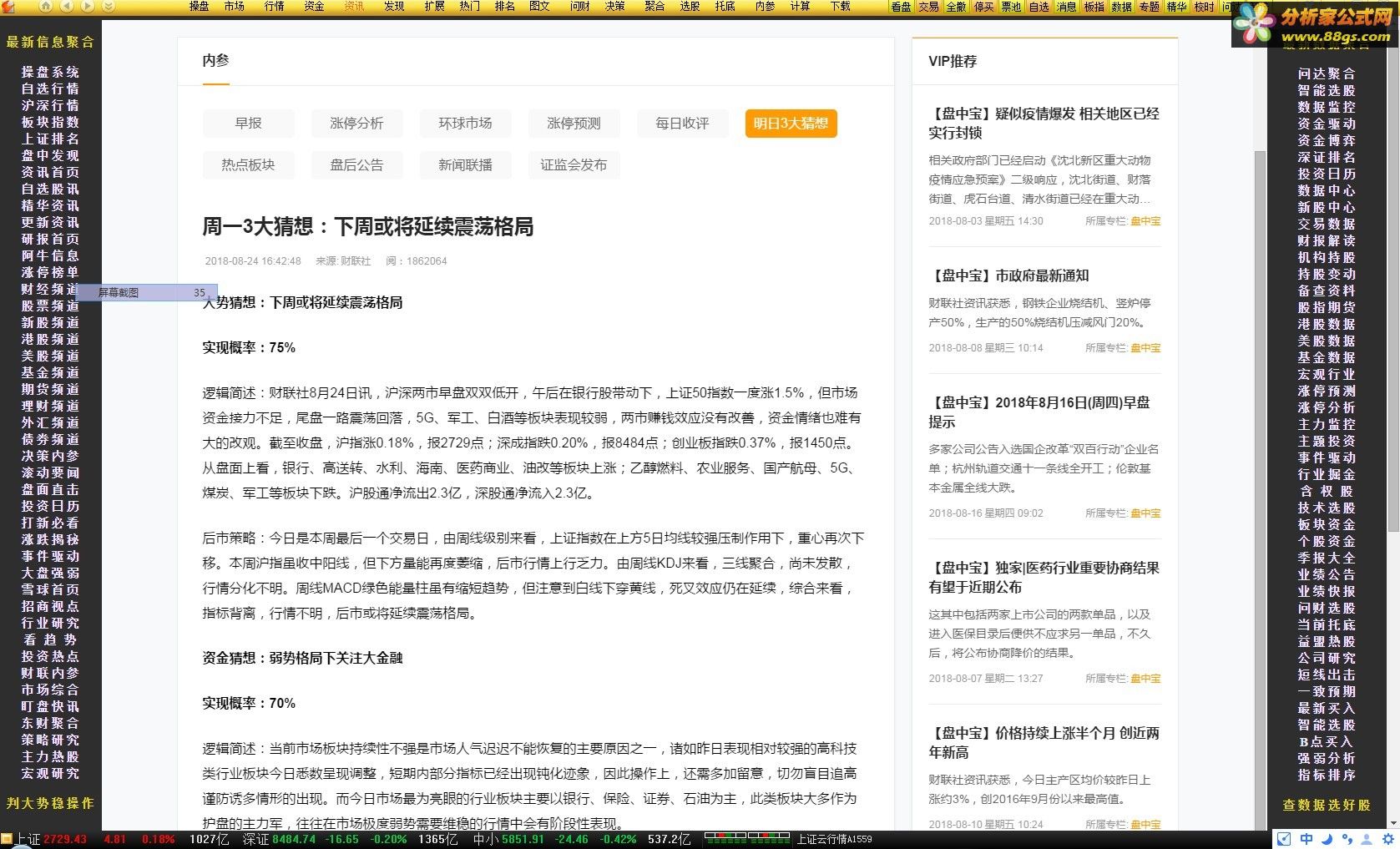Open 智能选股 near top of right sidebar
Screen dimensions: 1400x849
1327,90
